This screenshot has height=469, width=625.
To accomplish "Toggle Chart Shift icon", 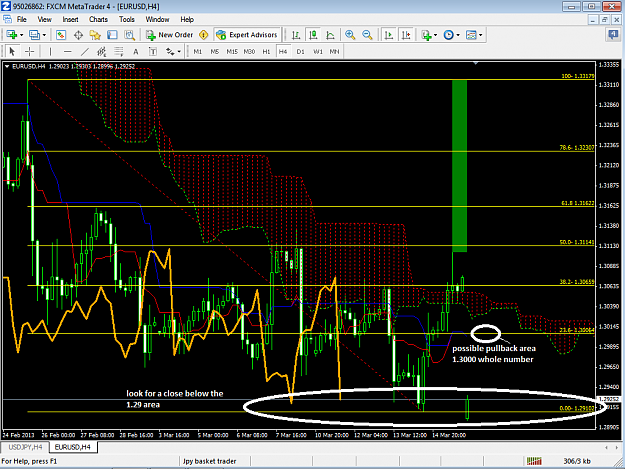I will 406,35.
